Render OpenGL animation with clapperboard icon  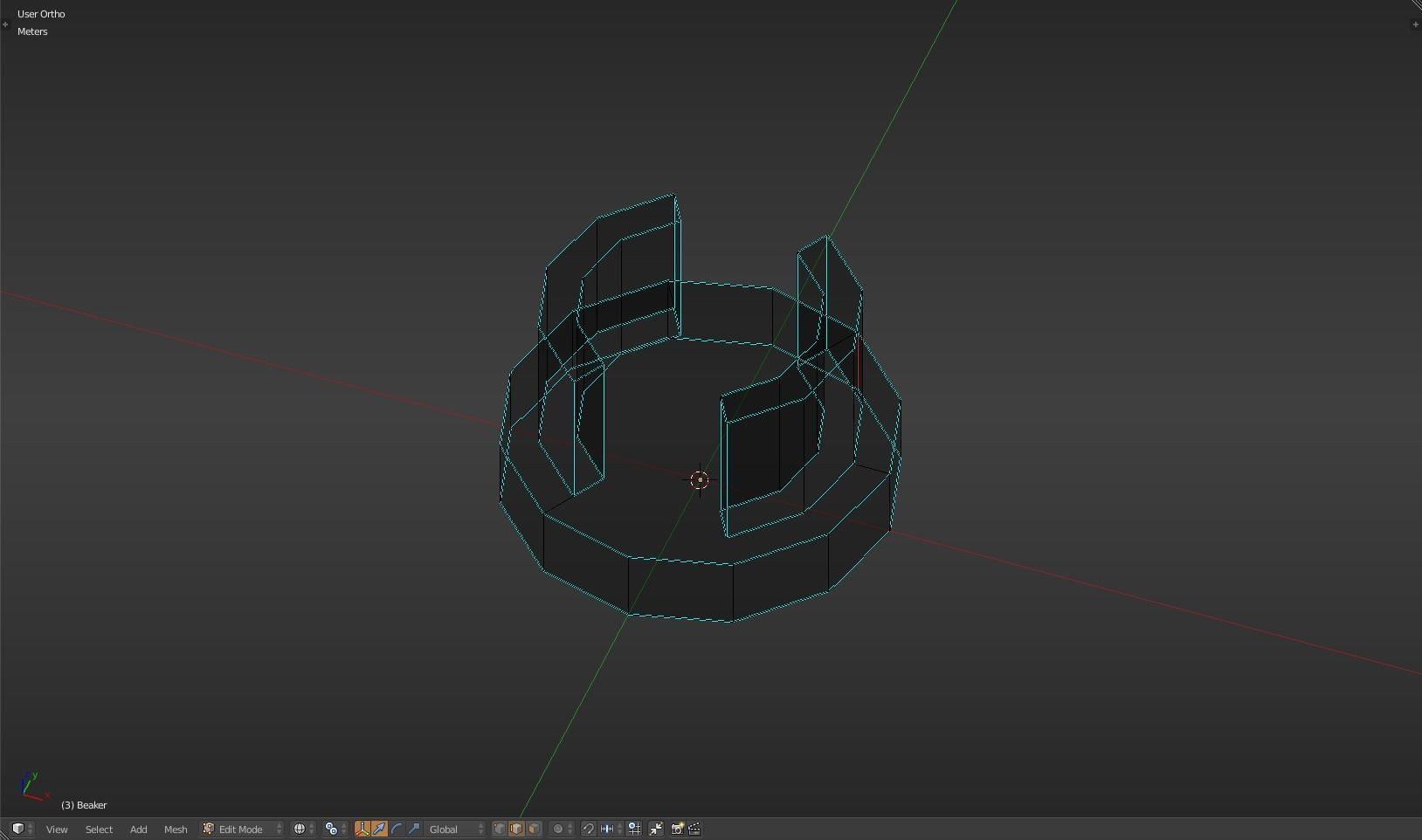[694, 829]
